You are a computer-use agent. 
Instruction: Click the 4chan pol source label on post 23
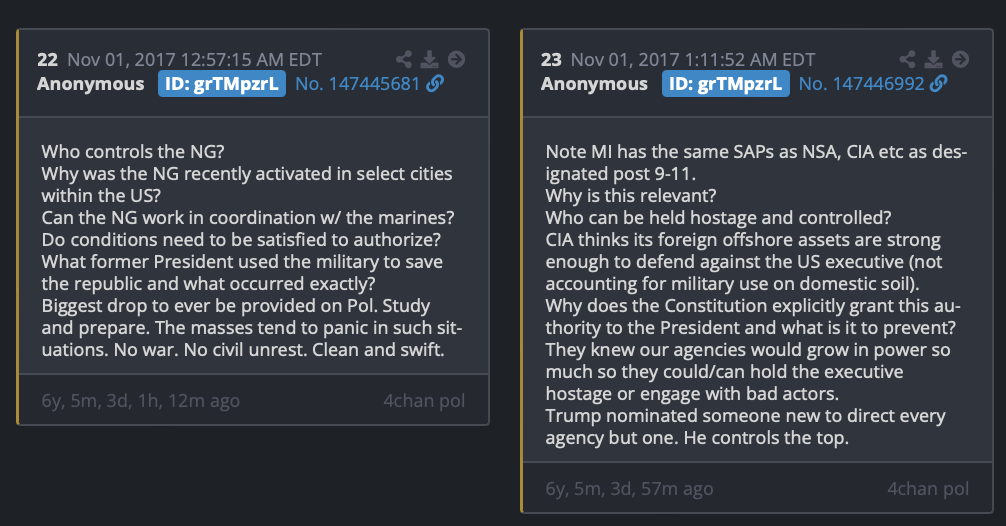coord(928,489)
